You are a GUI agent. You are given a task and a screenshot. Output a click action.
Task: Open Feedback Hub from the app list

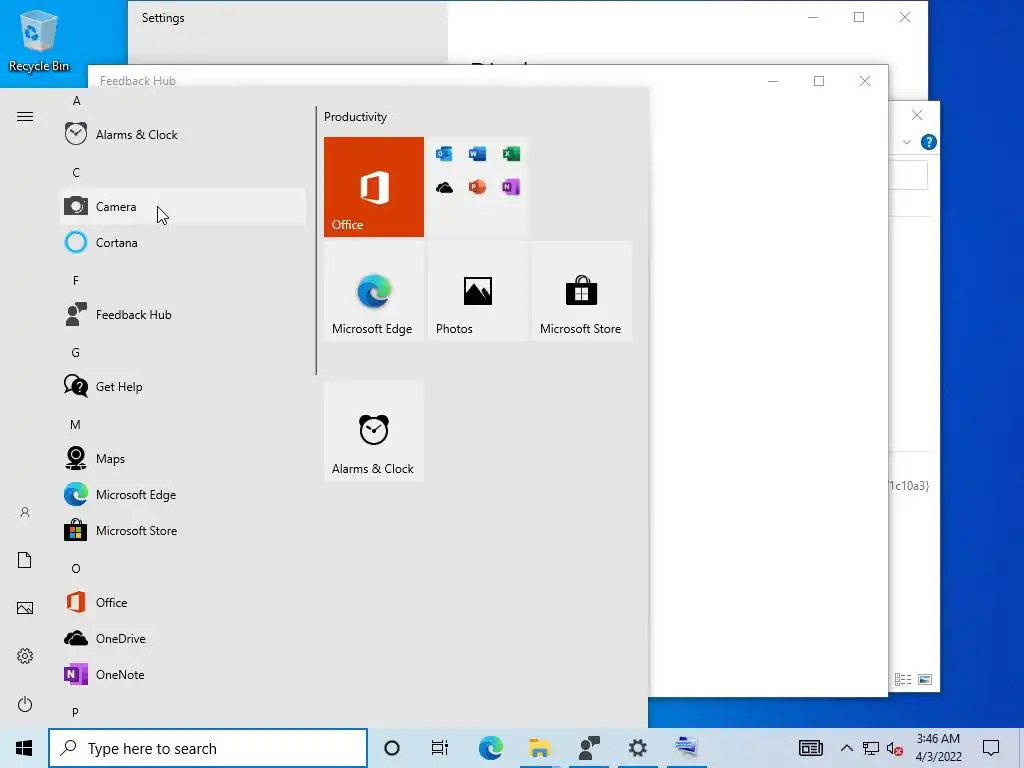click(x=183, y=314)
